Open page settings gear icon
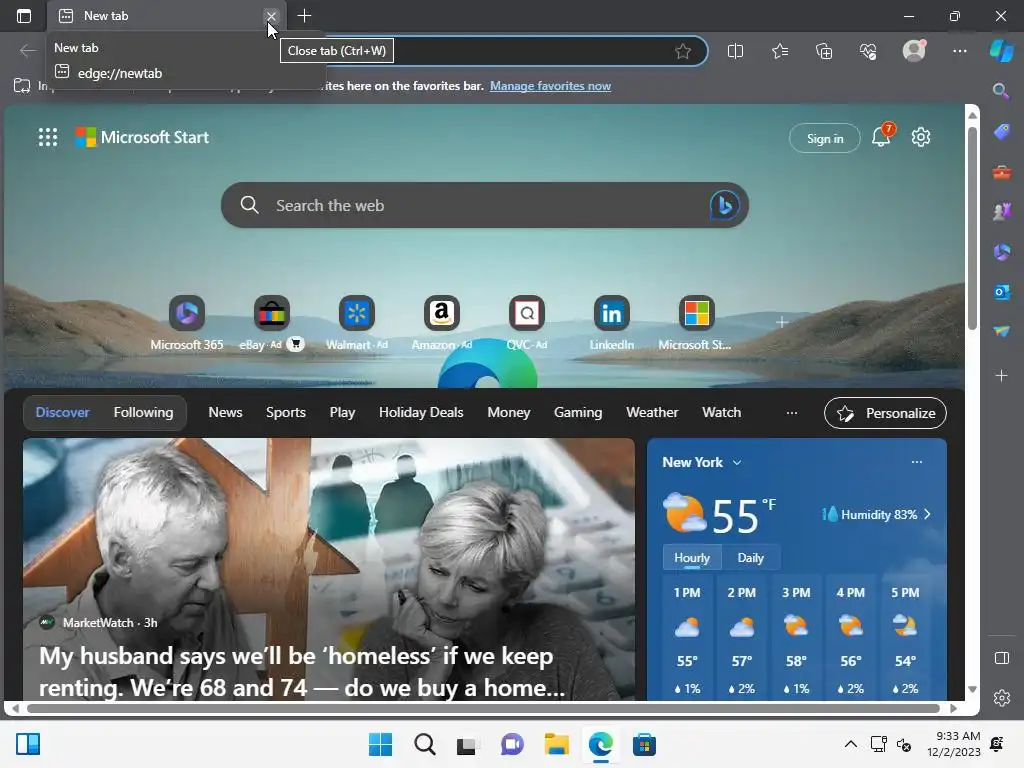The height and width of the screenshot is (768, 1024). point(921,137)
